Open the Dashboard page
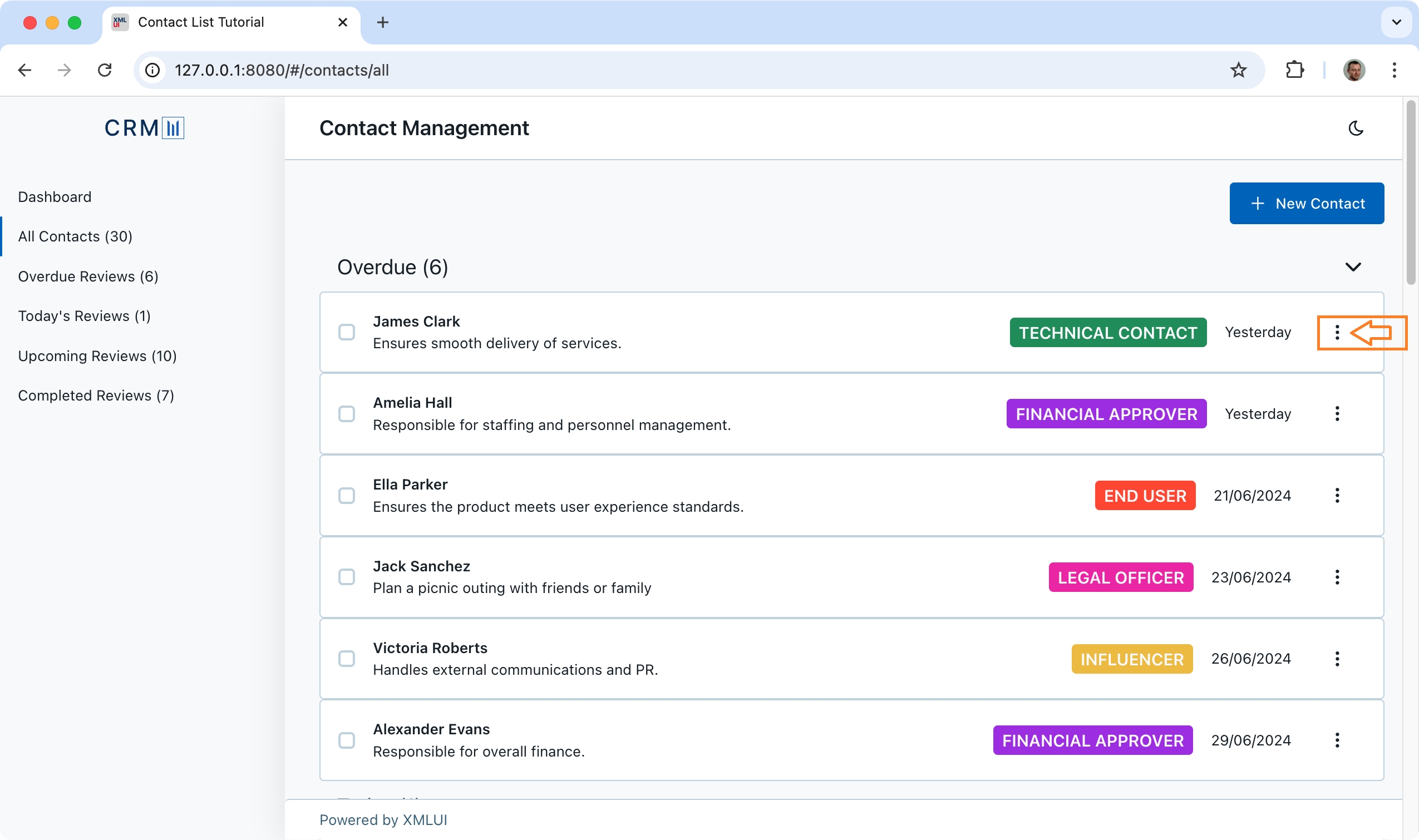Viewport: 1419px width, 840px height. [x=55, y=197]
